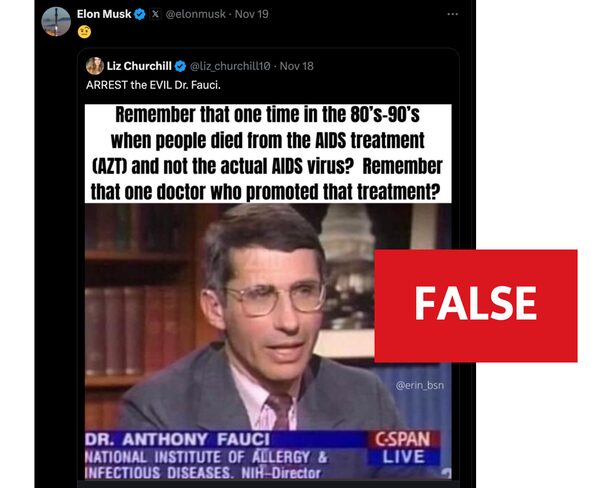
Task: Open quoted tweet text 'ARREST the EVIL Dr. Fauci.'
Action: coord(153,85)
